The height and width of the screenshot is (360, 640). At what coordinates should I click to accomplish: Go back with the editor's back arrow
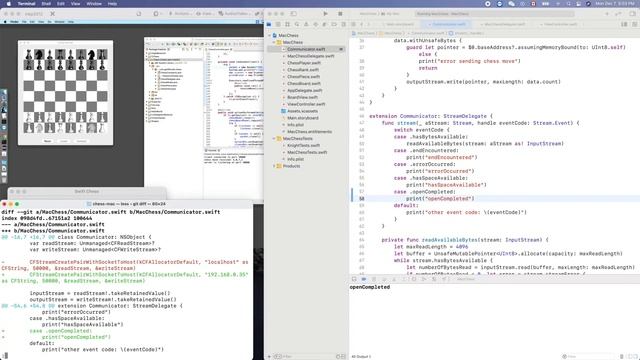tap(362, 24)
